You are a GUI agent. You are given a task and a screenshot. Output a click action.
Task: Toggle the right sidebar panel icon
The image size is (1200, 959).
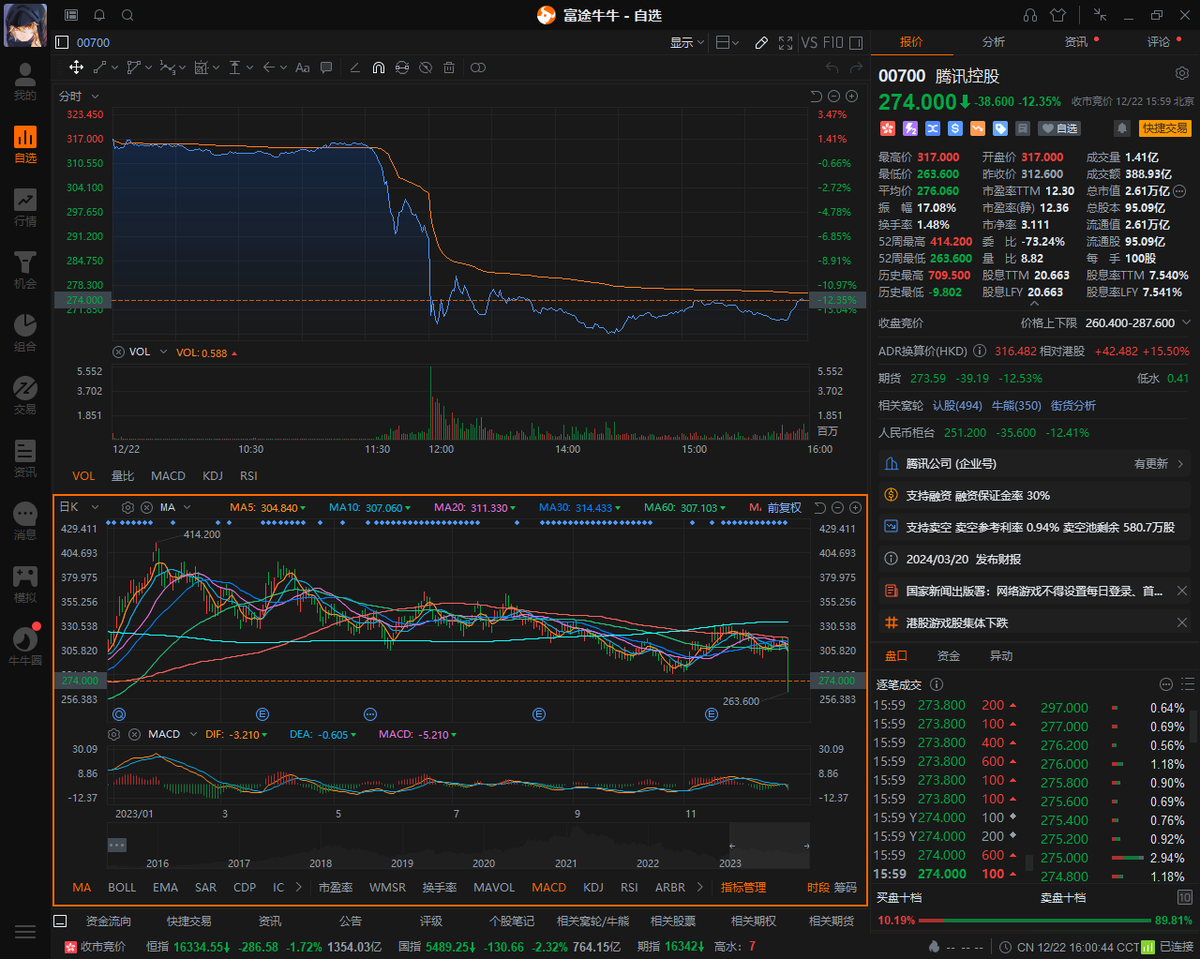coord(857,43)
